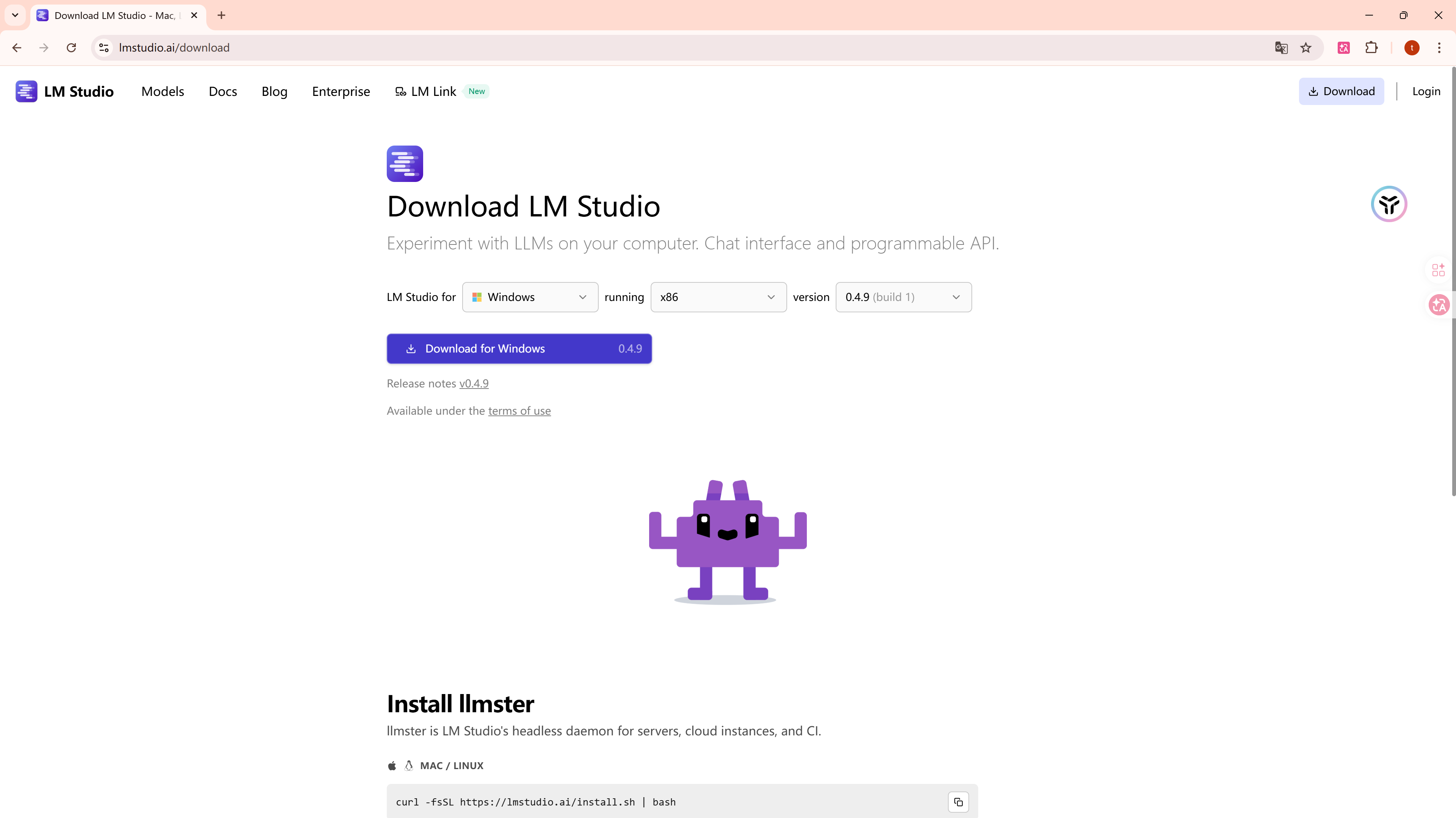The width and height of the screenshot is (1456, 818).
Task: View site information icon in address bar
Action: point(104,48)
